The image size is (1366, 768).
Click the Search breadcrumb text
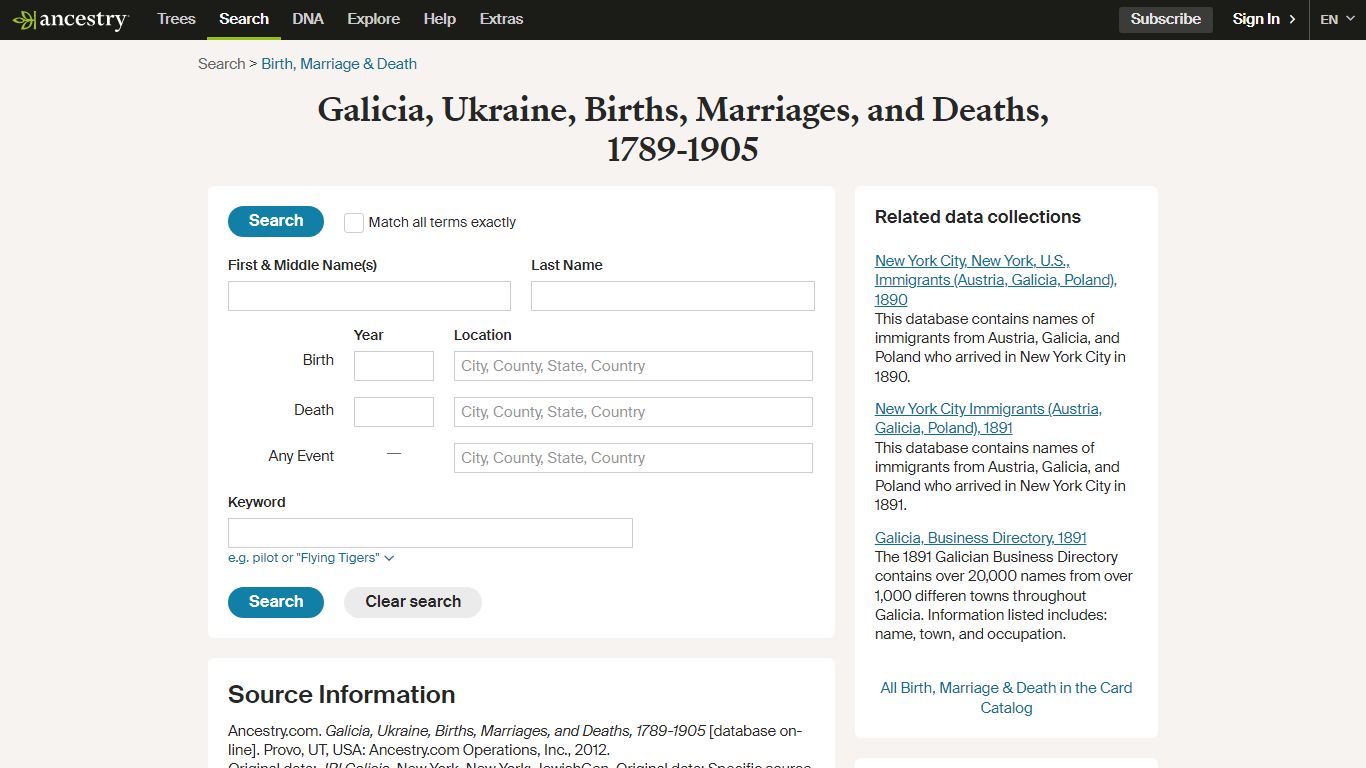pyautogui.click(x=221, y=64)
